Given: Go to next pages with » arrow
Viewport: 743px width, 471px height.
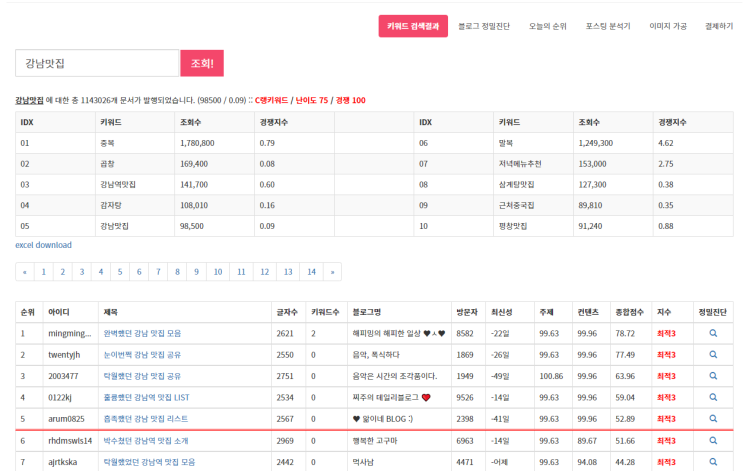Looking at the screenshot, I should pyautogui.click(x=333, y=271).
